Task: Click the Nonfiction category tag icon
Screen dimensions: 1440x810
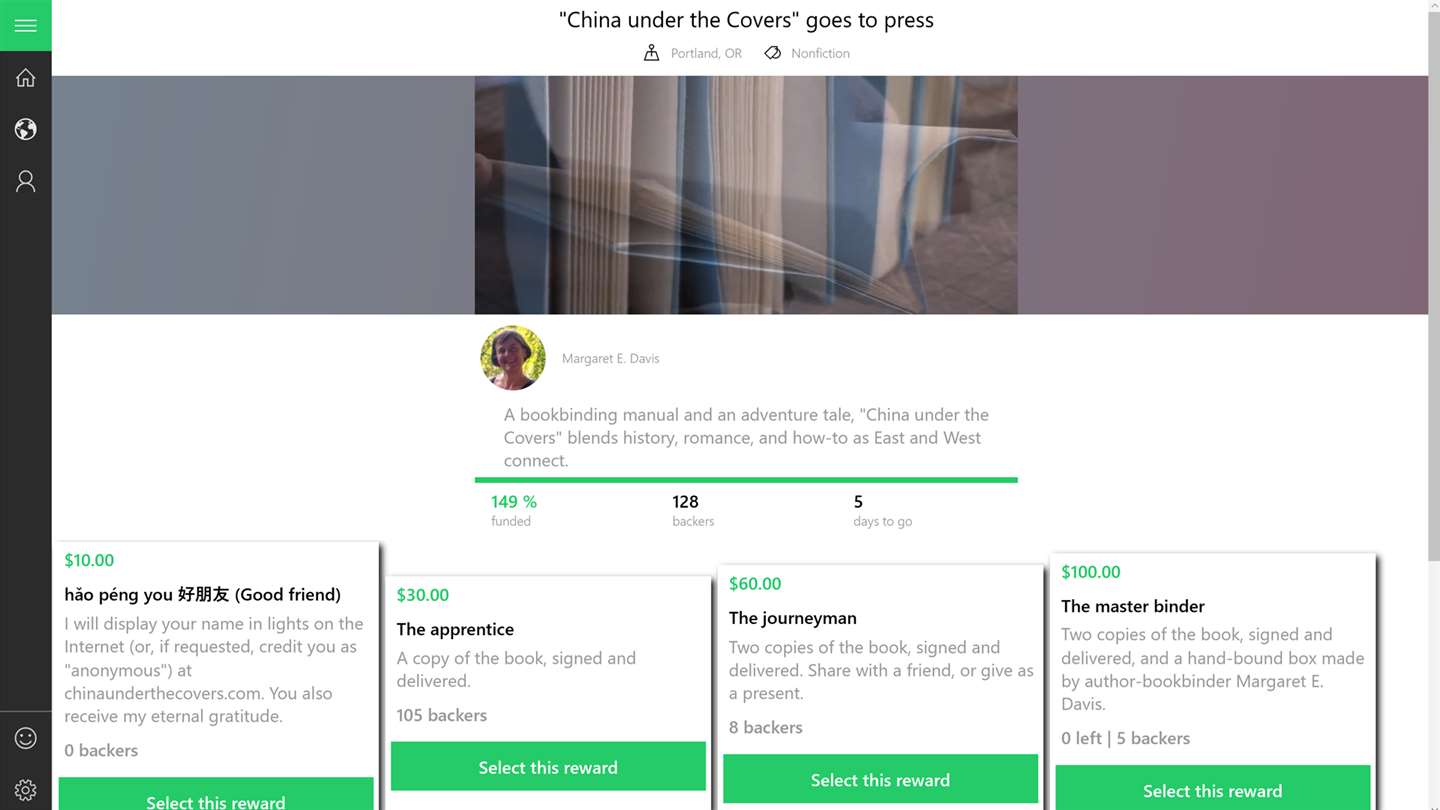Action: pos(773,53)
